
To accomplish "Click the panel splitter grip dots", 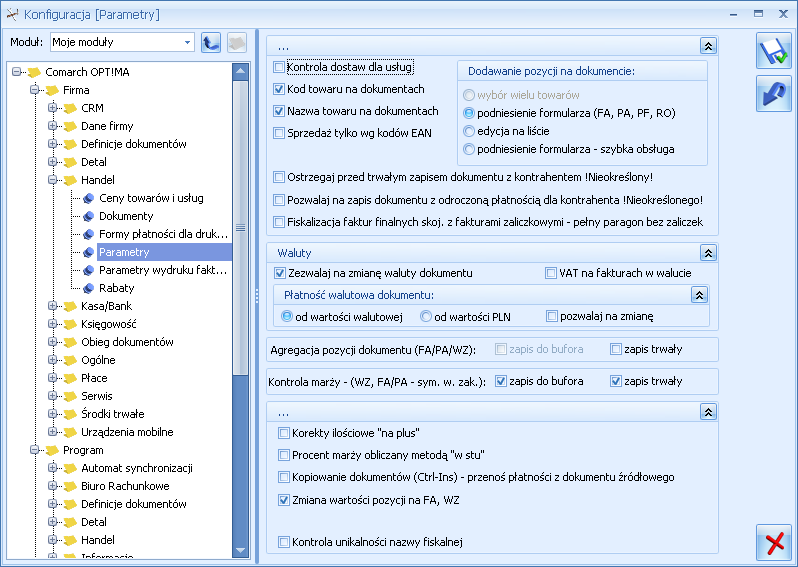I will (257, 297).
